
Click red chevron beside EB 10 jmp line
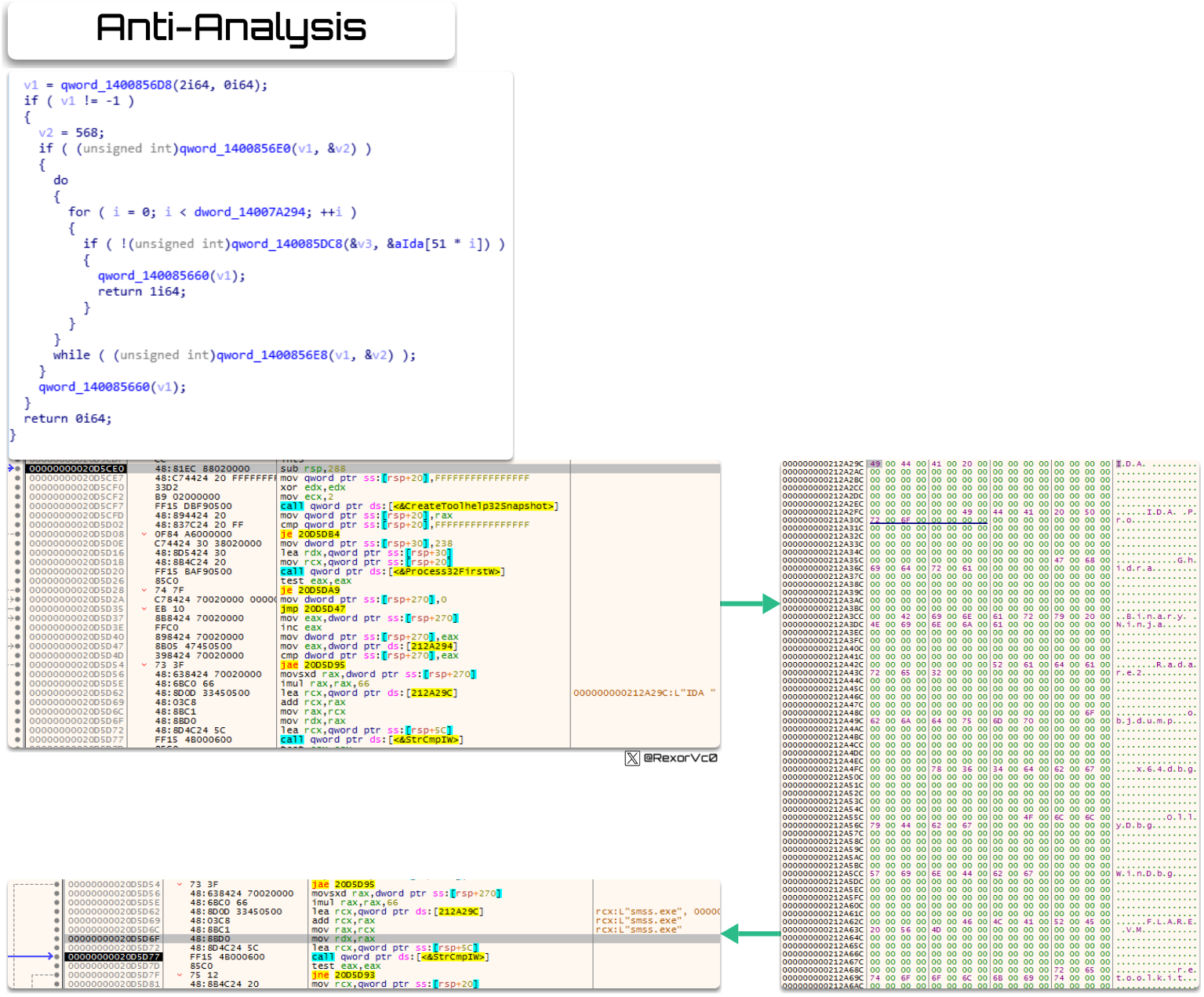(144, 609)
